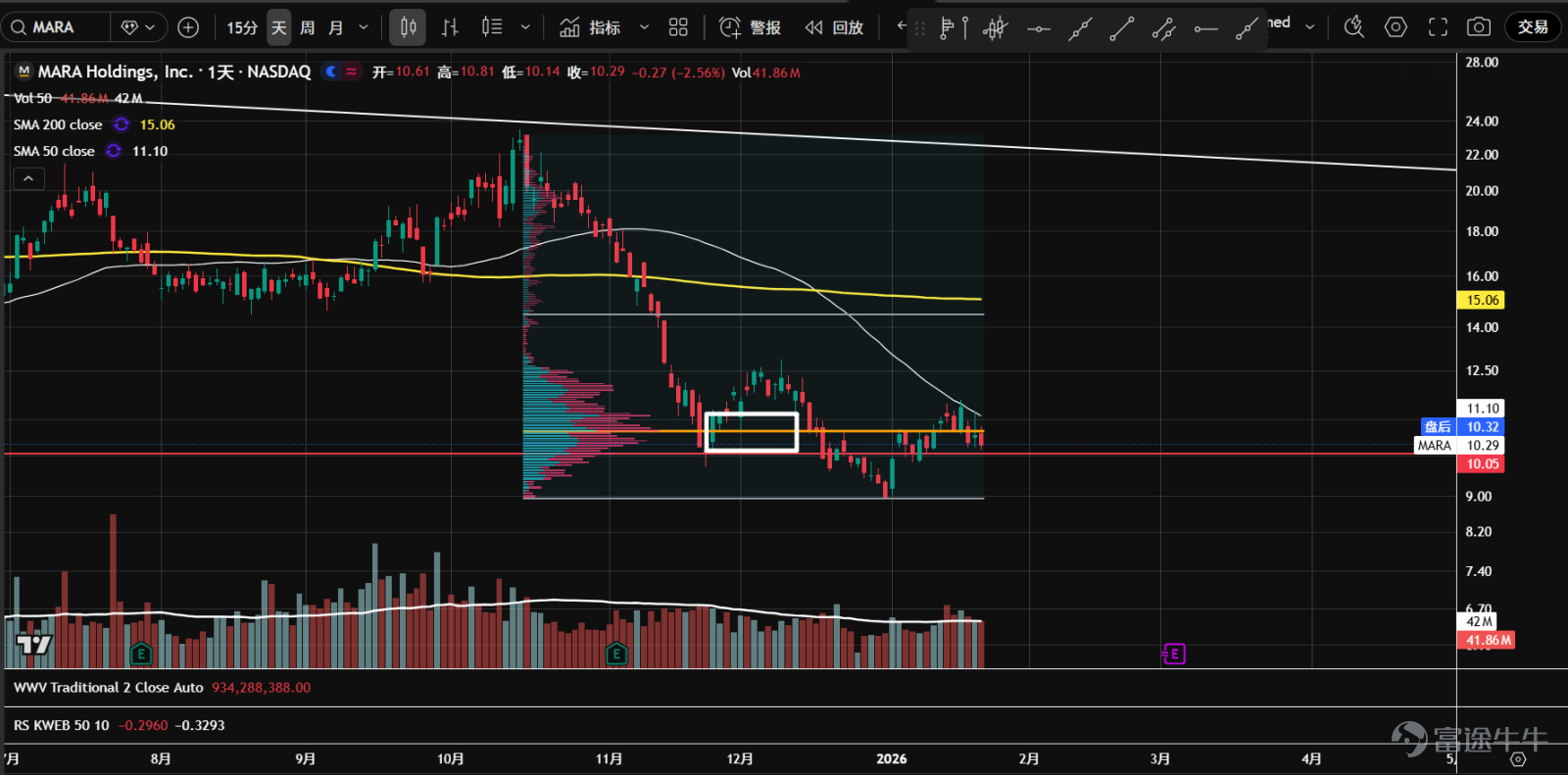
Task: Click the TradingView logo
Action: coord(34,644)
